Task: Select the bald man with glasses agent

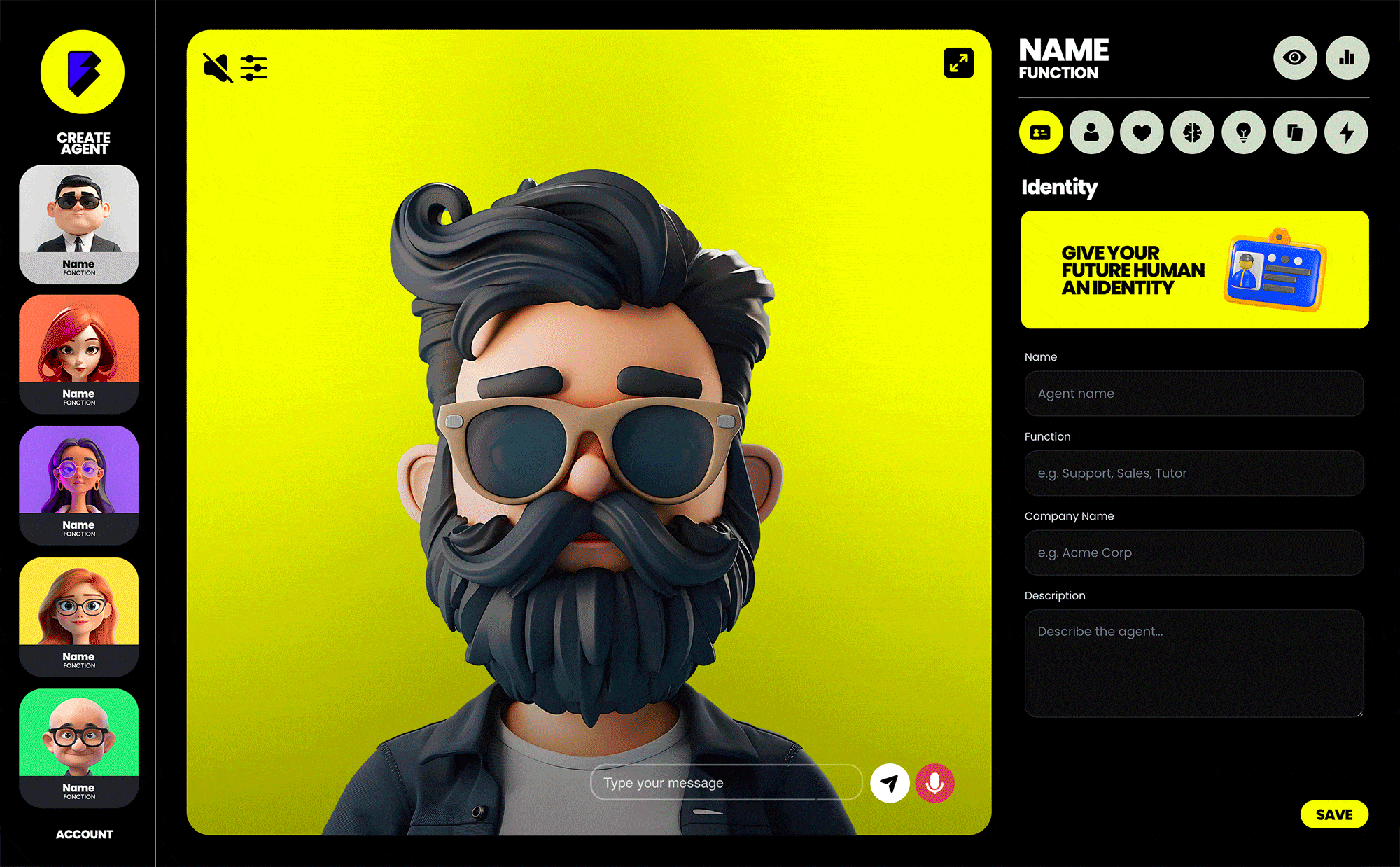Action: (79, 748)
